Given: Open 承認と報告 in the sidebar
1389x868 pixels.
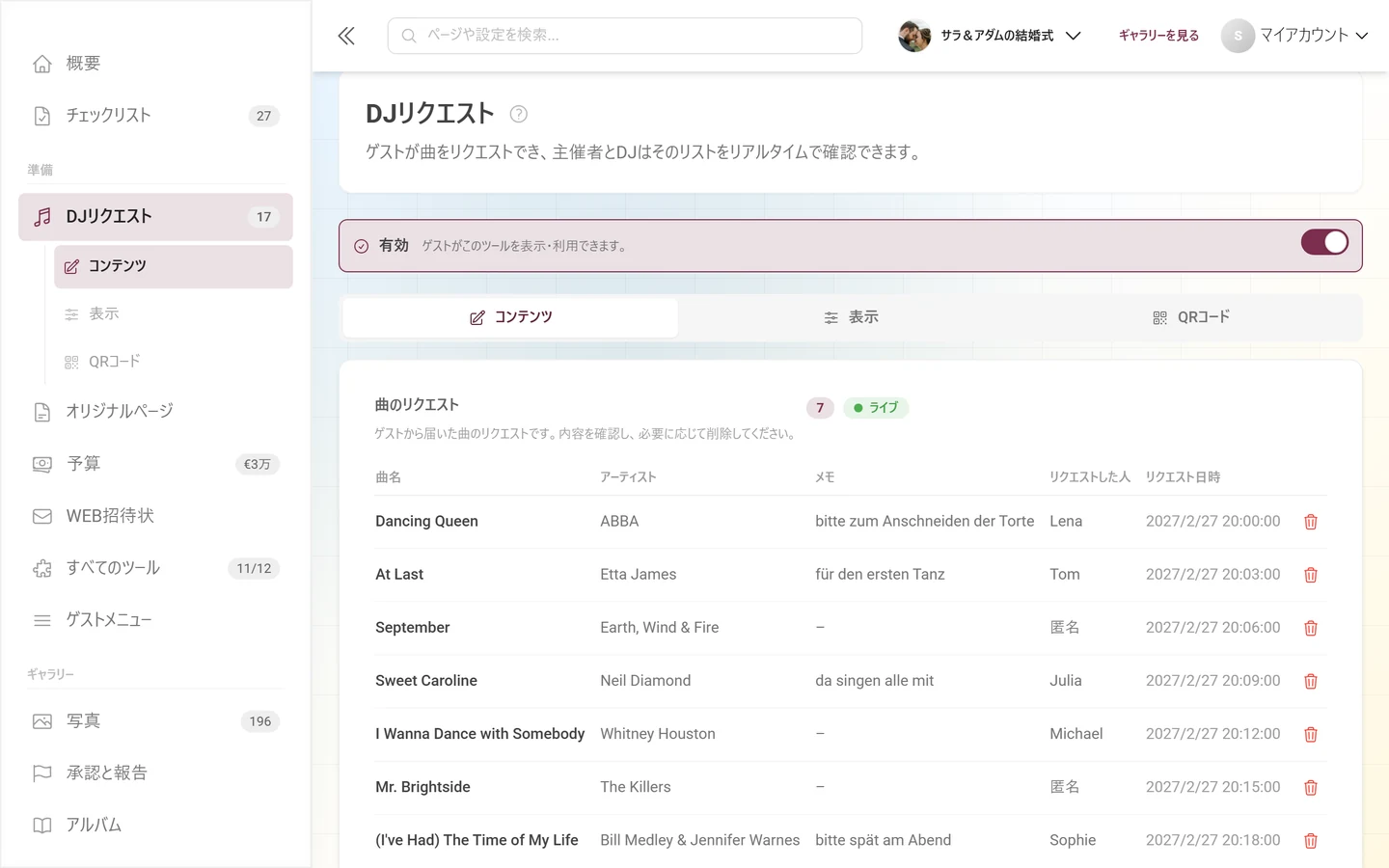Looking at the screenshot, I should pyautogui.click(x=155, y=773).
